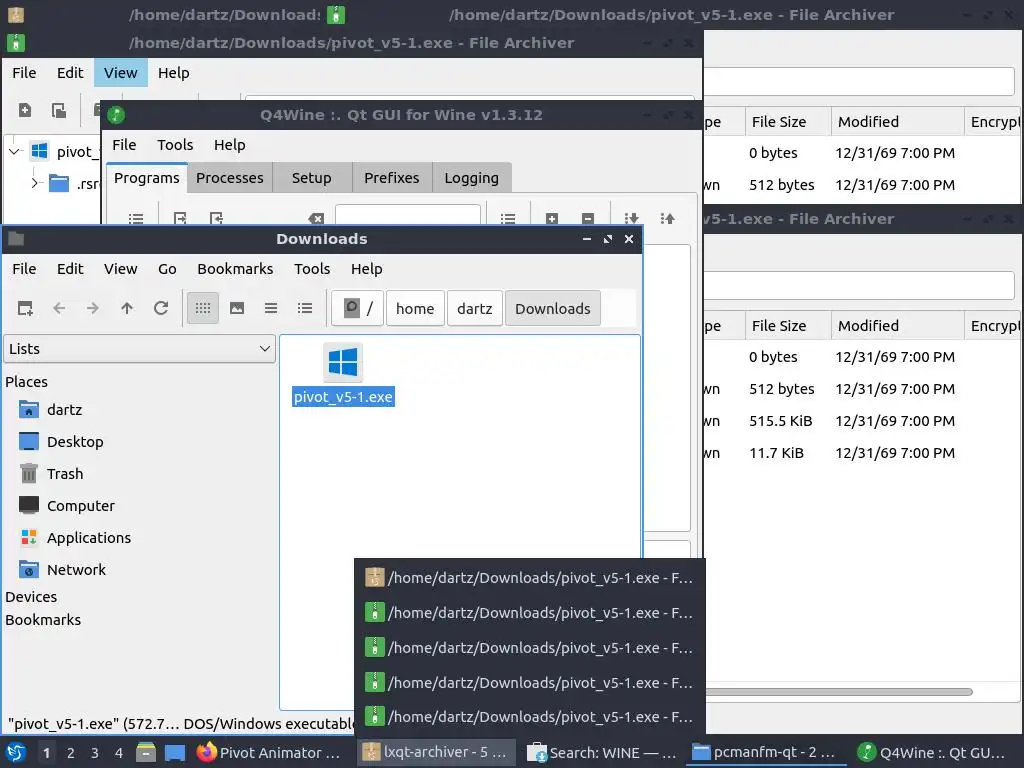This screenshot has width=1024, height=768.
Task: Click the minus icon in Q4Wine toolbar
Action: pyautogui.click(x=588, y=219)
